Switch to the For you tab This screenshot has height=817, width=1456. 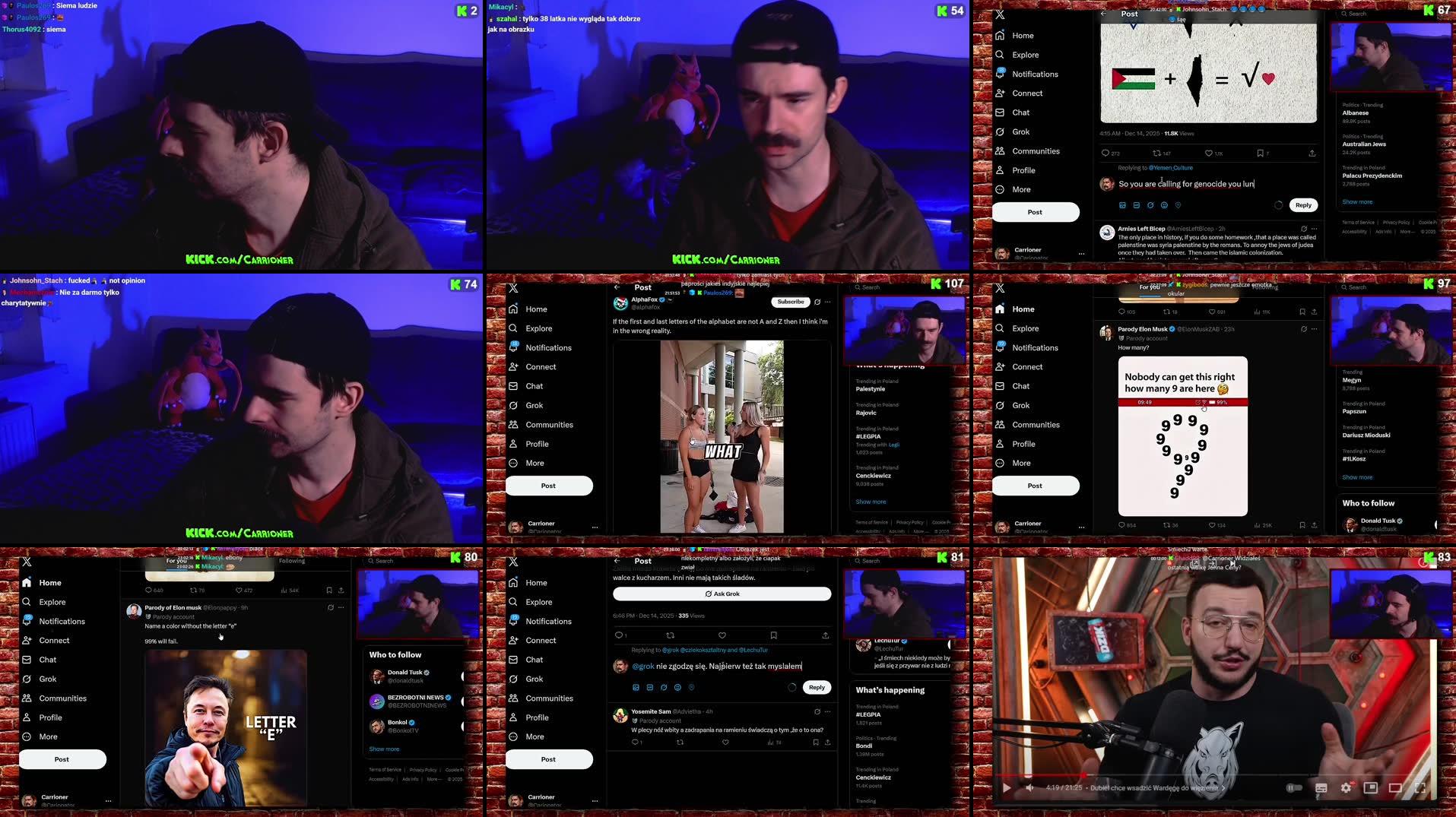[176, 560]
